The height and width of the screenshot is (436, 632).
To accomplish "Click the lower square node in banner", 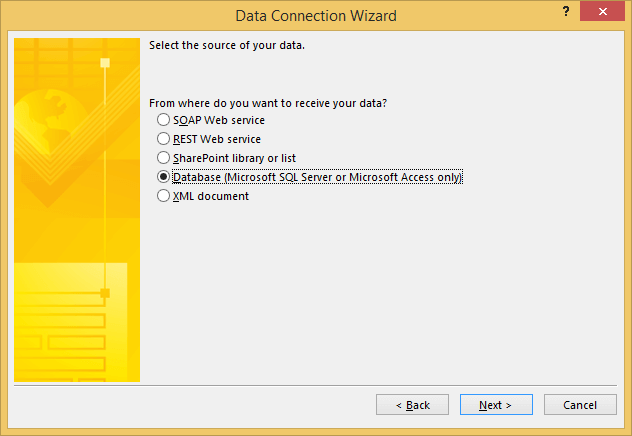I will 105,293.
